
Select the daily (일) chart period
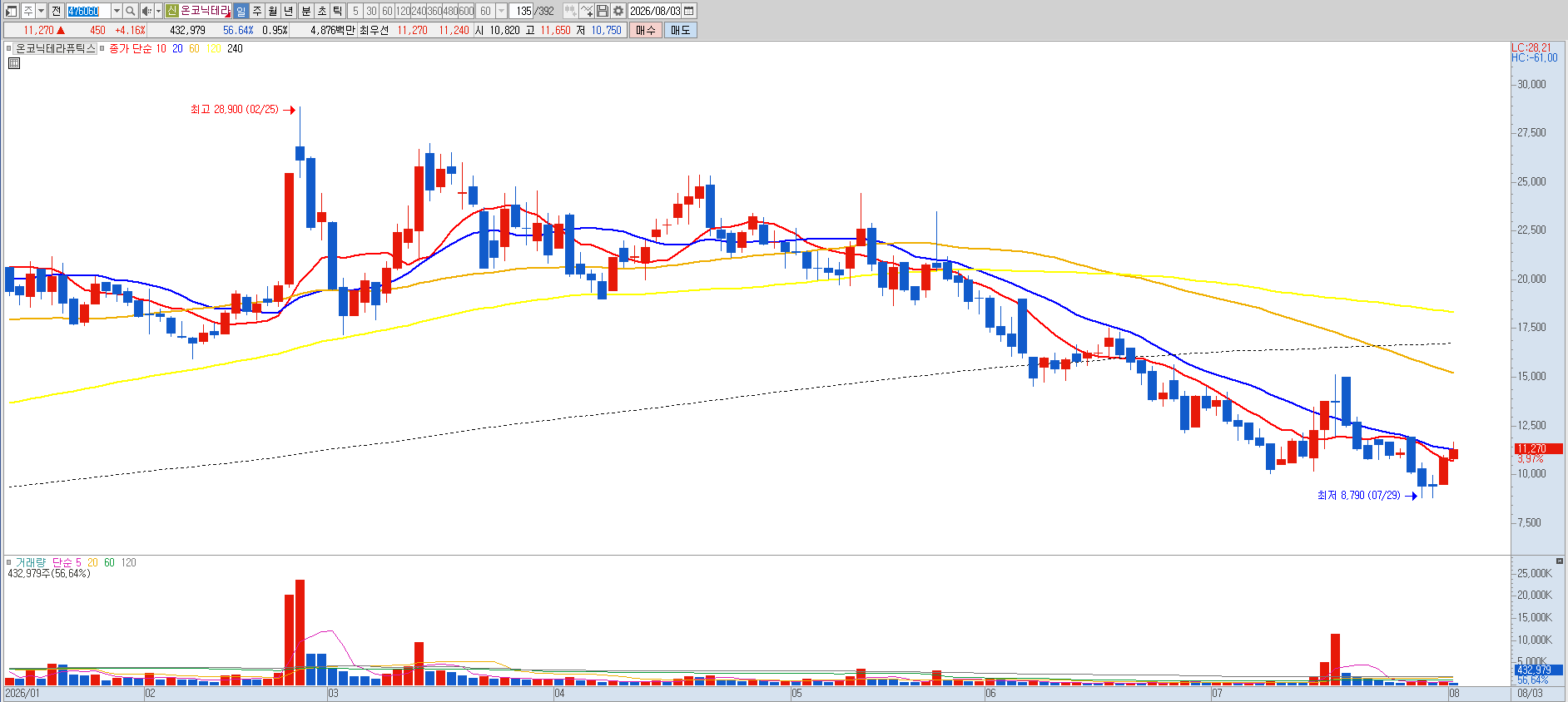(241, 11)
